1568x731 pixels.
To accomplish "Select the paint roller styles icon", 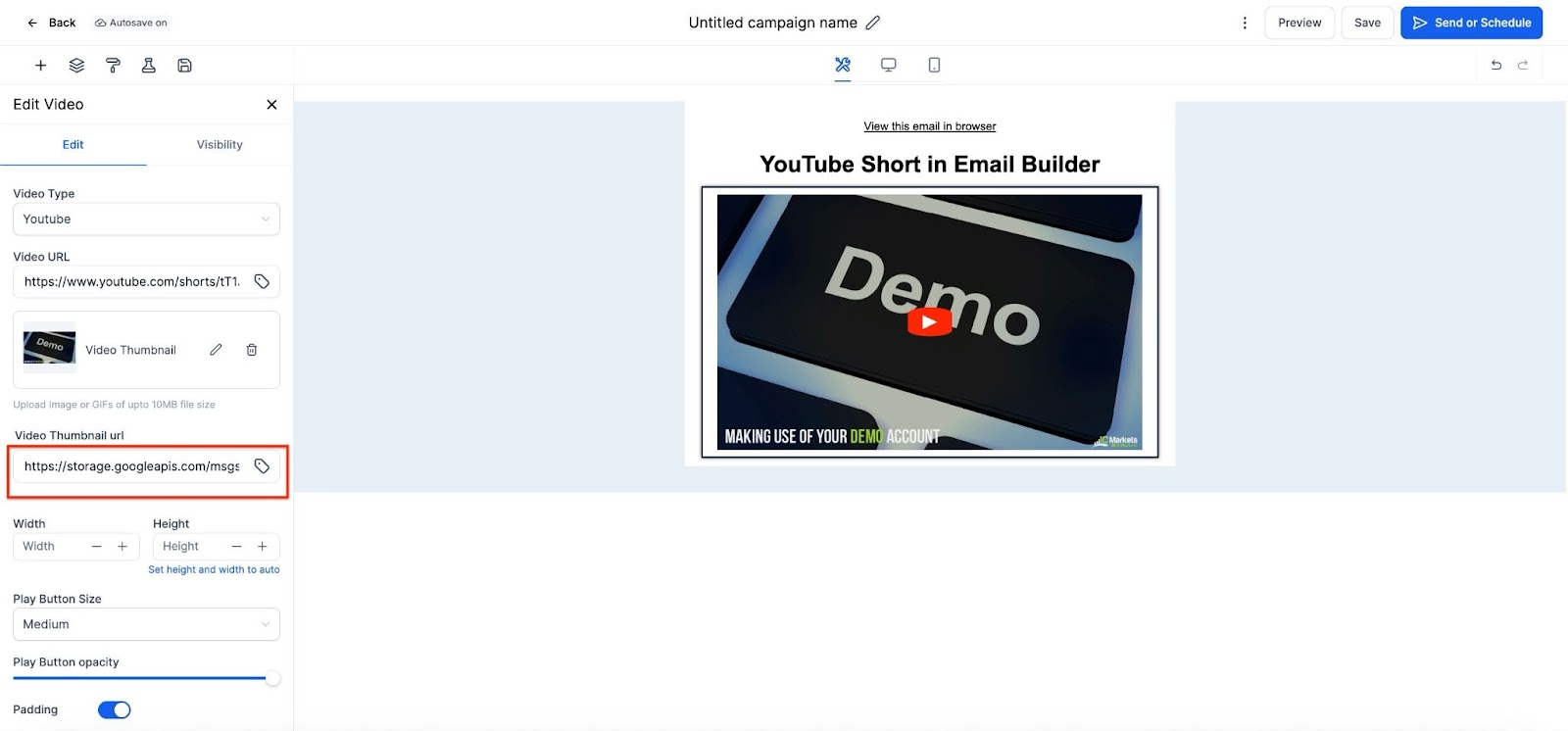I will (113, 66).
